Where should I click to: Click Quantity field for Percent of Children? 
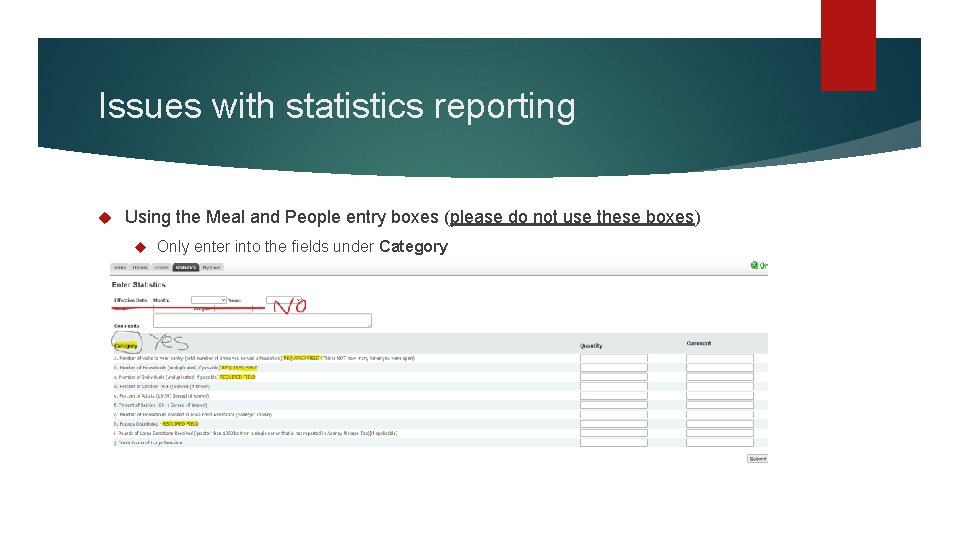point(613,386)
